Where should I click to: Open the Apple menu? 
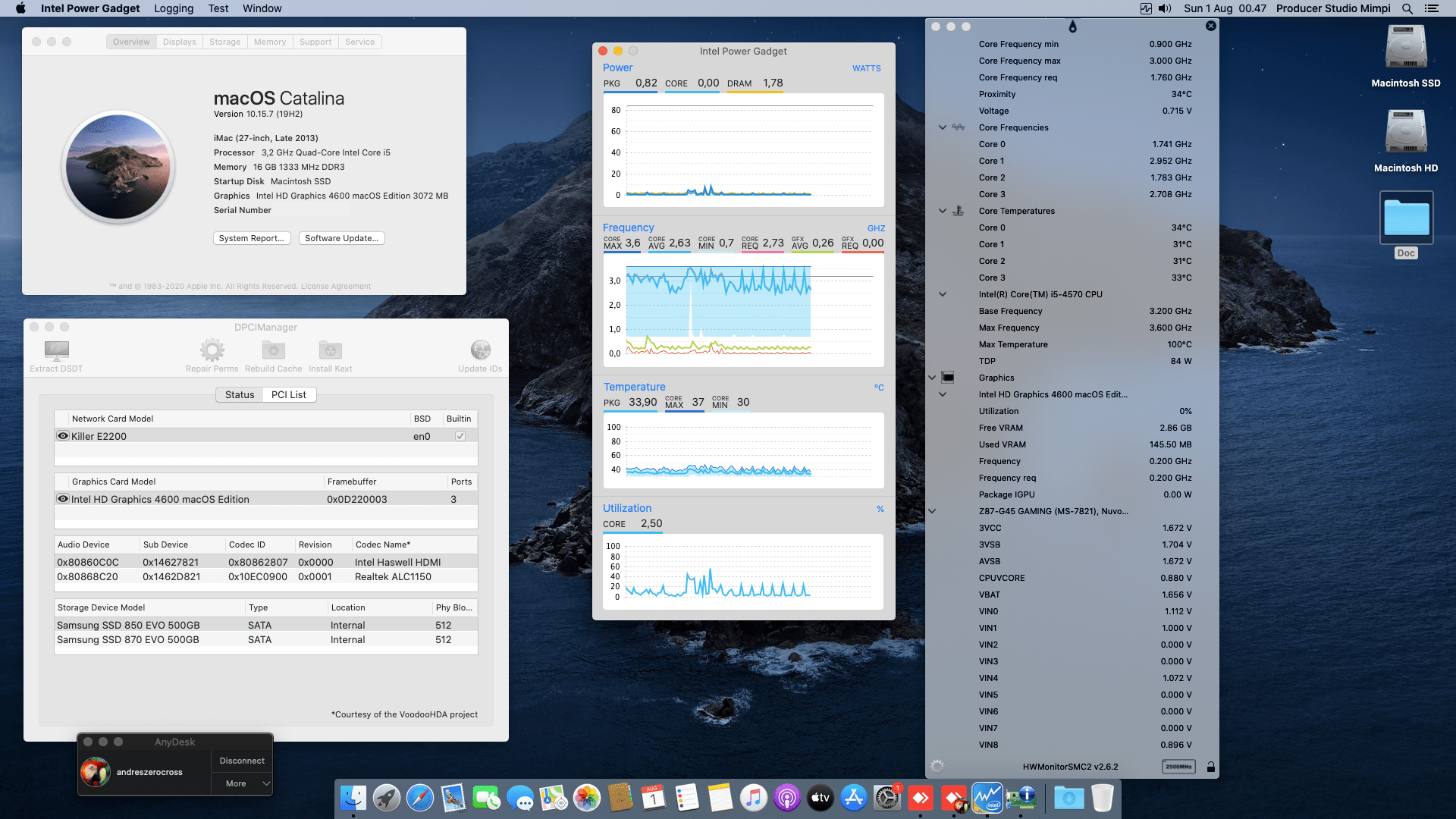[x=20, y=8]
